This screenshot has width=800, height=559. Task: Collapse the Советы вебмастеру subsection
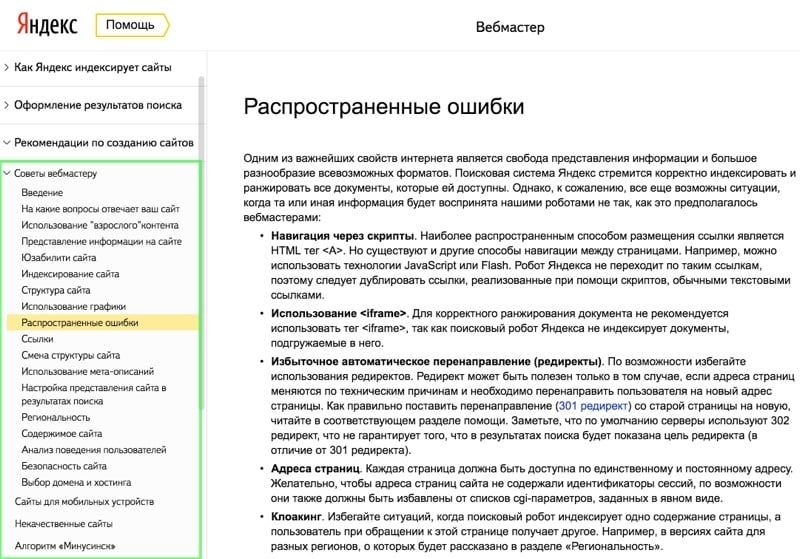tap(56, 173)
